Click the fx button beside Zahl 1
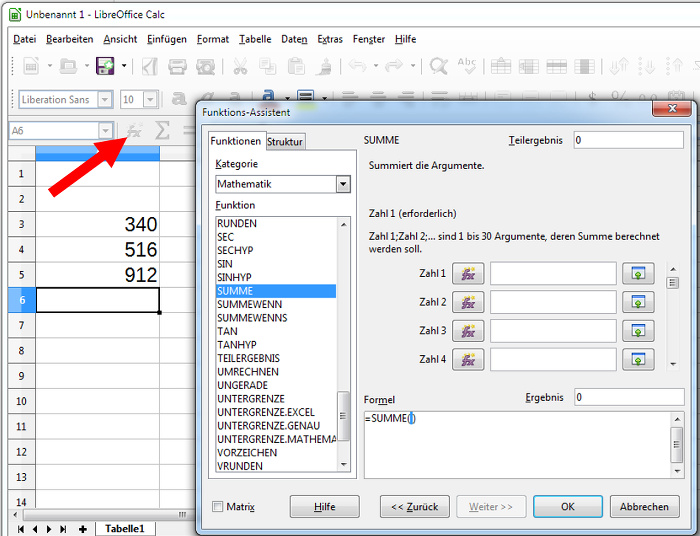The height and width of the screenshot is (536, 700). 468,274
